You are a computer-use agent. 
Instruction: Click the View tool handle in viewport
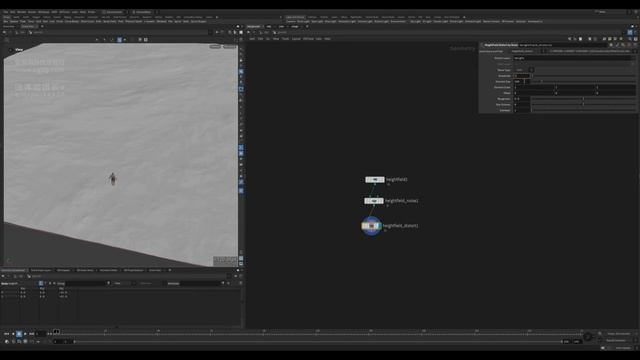click(x=18, y=49)
